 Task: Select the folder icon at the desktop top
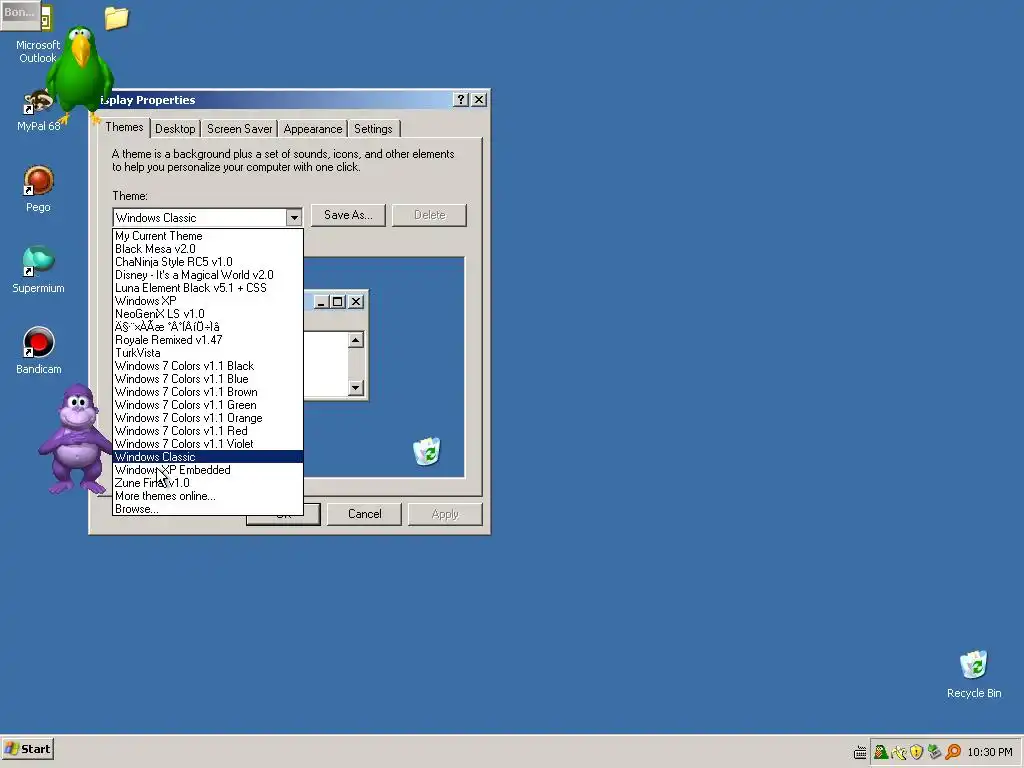[x=117, y=18]
